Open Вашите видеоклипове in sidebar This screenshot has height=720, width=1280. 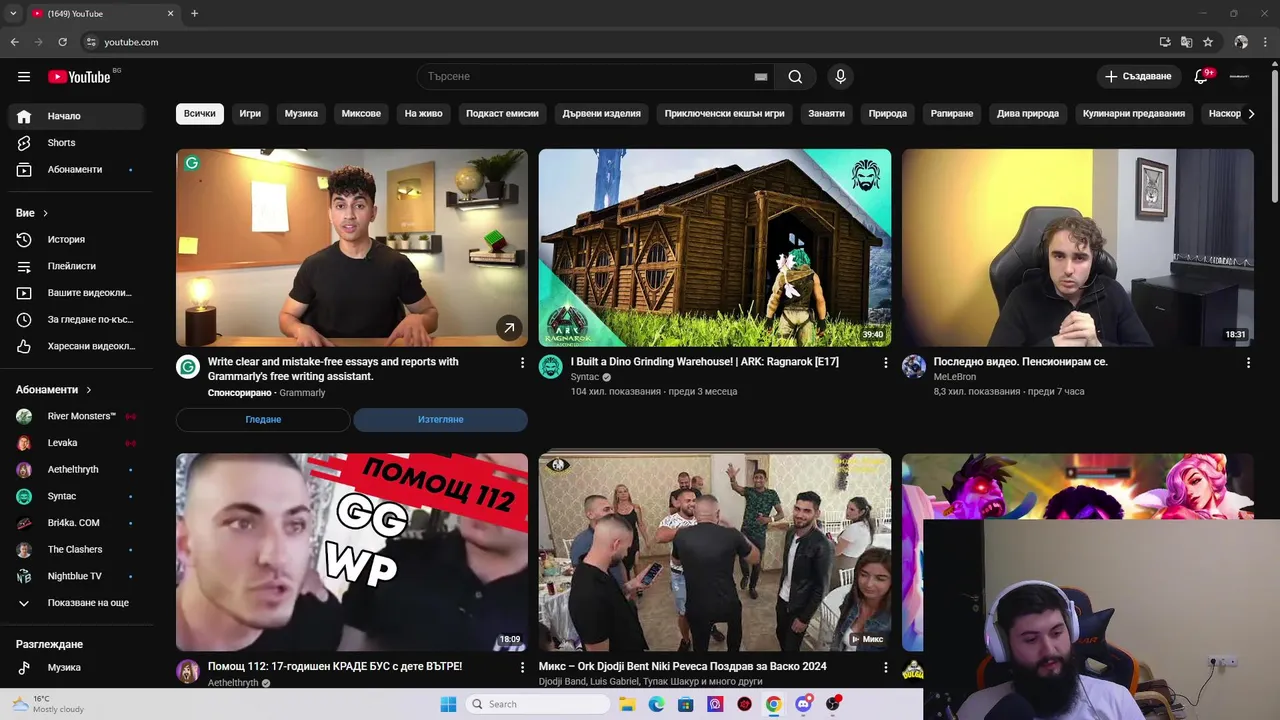[x=76, y=293]
